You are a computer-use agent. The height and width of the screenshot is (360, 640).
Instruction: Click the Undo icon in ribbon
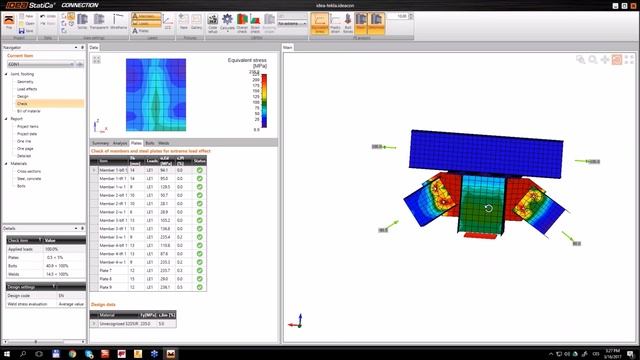42,16
